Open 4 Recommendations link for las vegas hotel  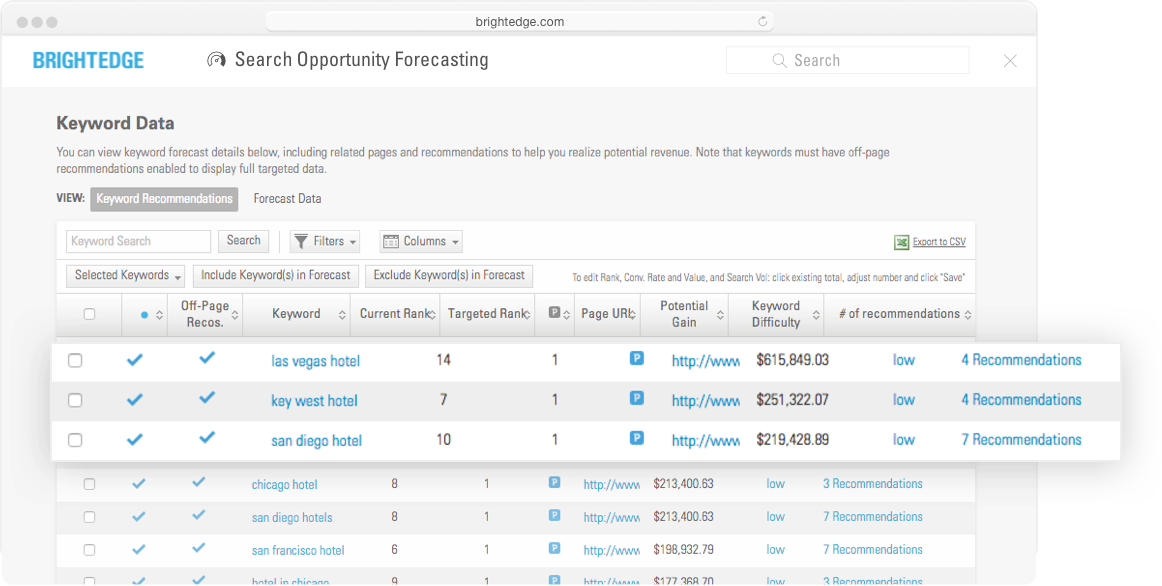pos(1021,360)
